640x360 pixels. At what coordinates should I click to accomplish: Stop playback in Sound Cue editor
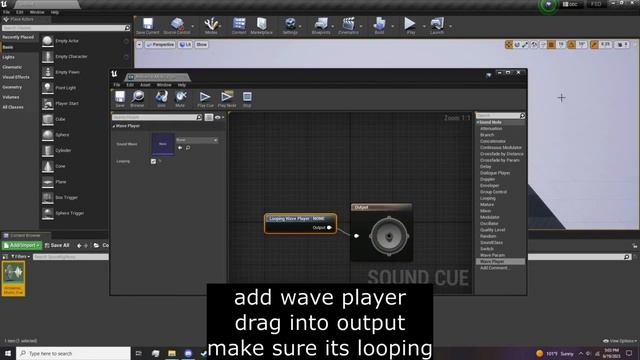click(x=247, y=99)
